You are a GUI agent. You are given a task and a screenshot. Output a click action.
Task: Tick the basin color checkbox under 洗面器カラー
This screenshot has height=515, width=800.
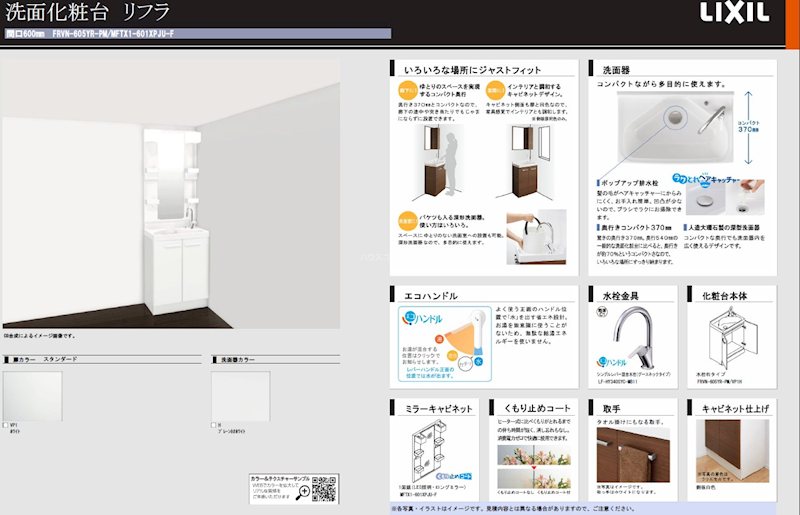point(214,425)
